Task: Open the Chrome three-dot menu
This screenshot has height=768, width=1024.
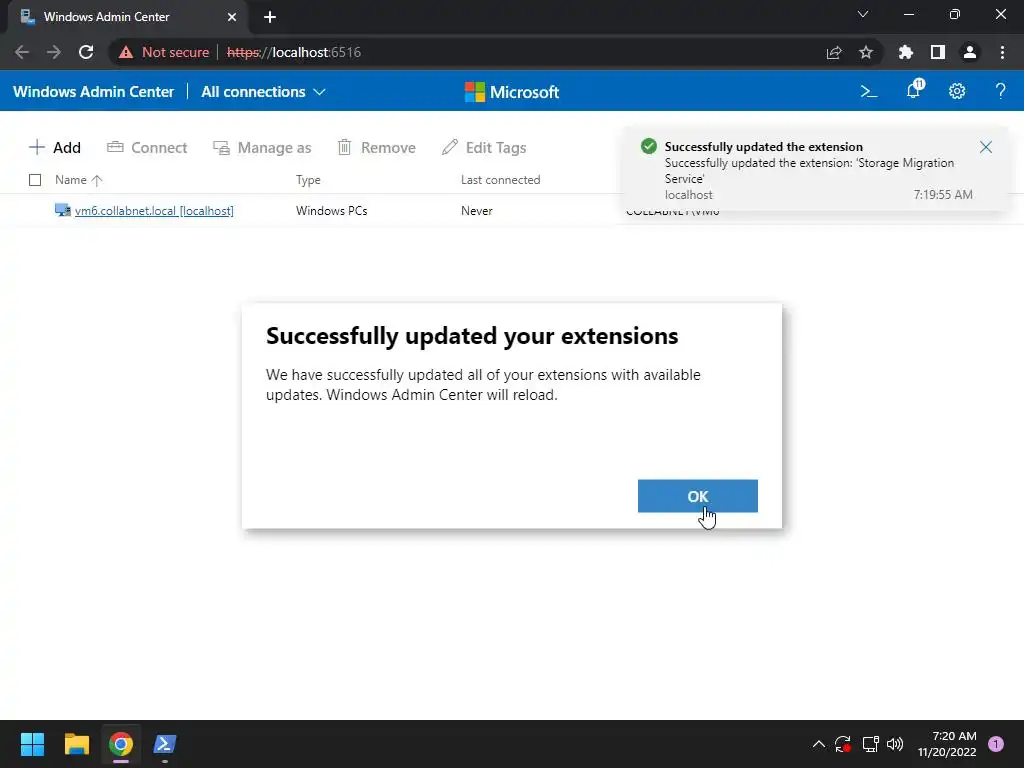Action: pos(1002,52)
